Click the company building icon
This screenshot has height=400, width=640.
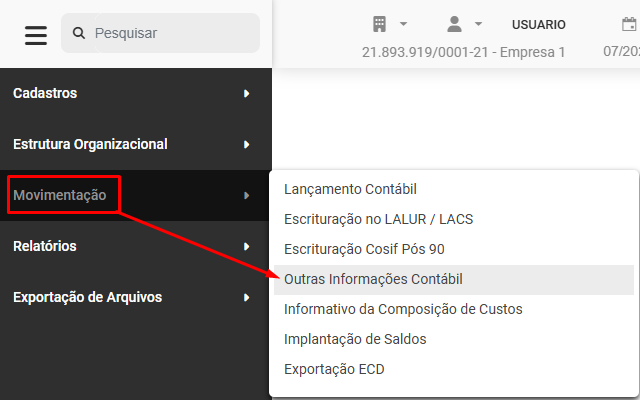point(379,23)
